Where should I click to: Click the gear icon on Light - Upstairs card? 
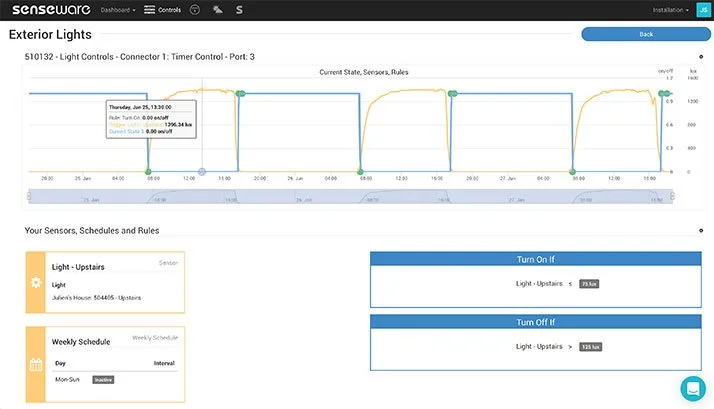36,283
